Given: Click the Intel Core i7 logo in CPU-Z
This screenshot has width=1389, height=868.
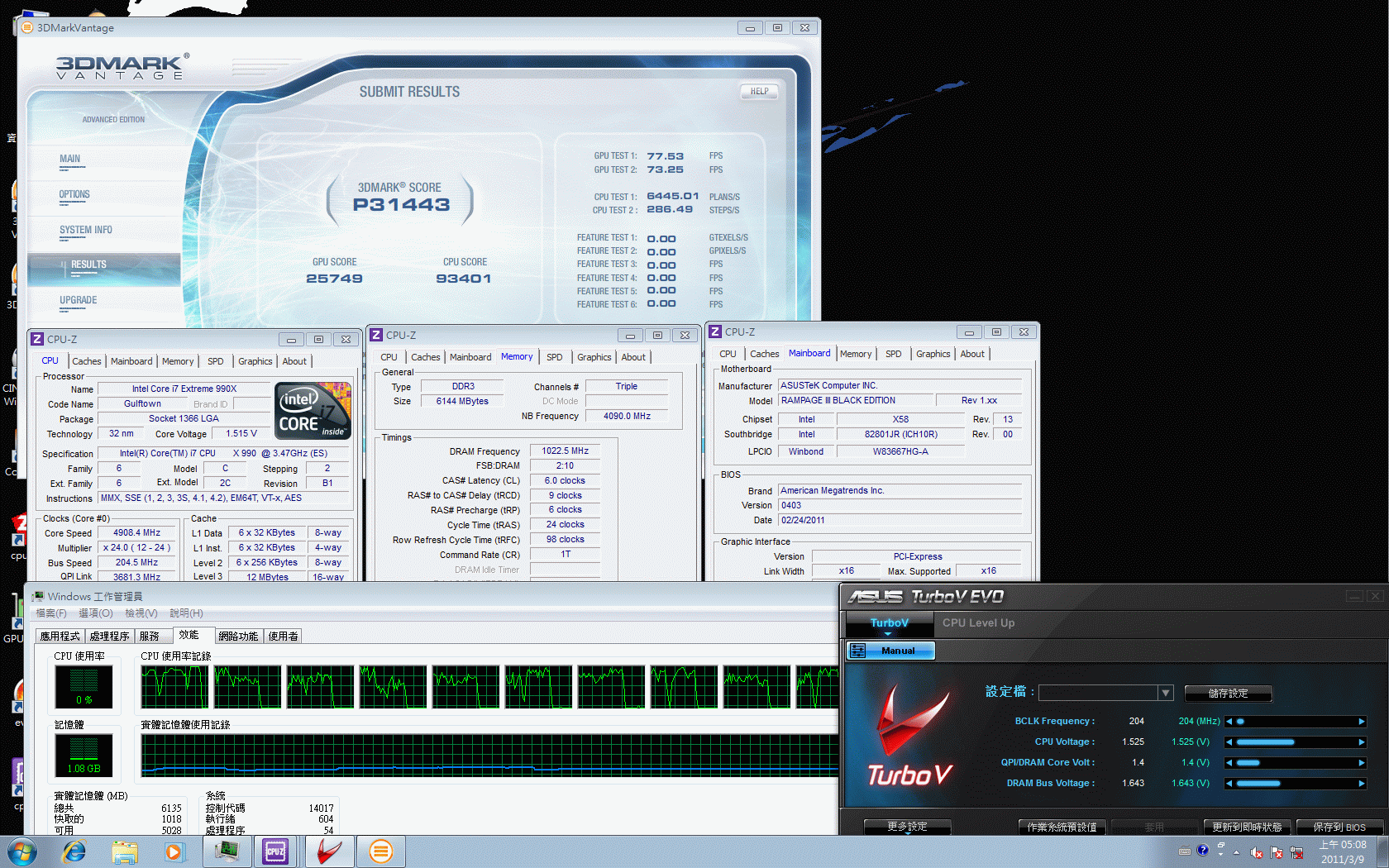Looking at the screenshot, I should (x=313, y=411).
